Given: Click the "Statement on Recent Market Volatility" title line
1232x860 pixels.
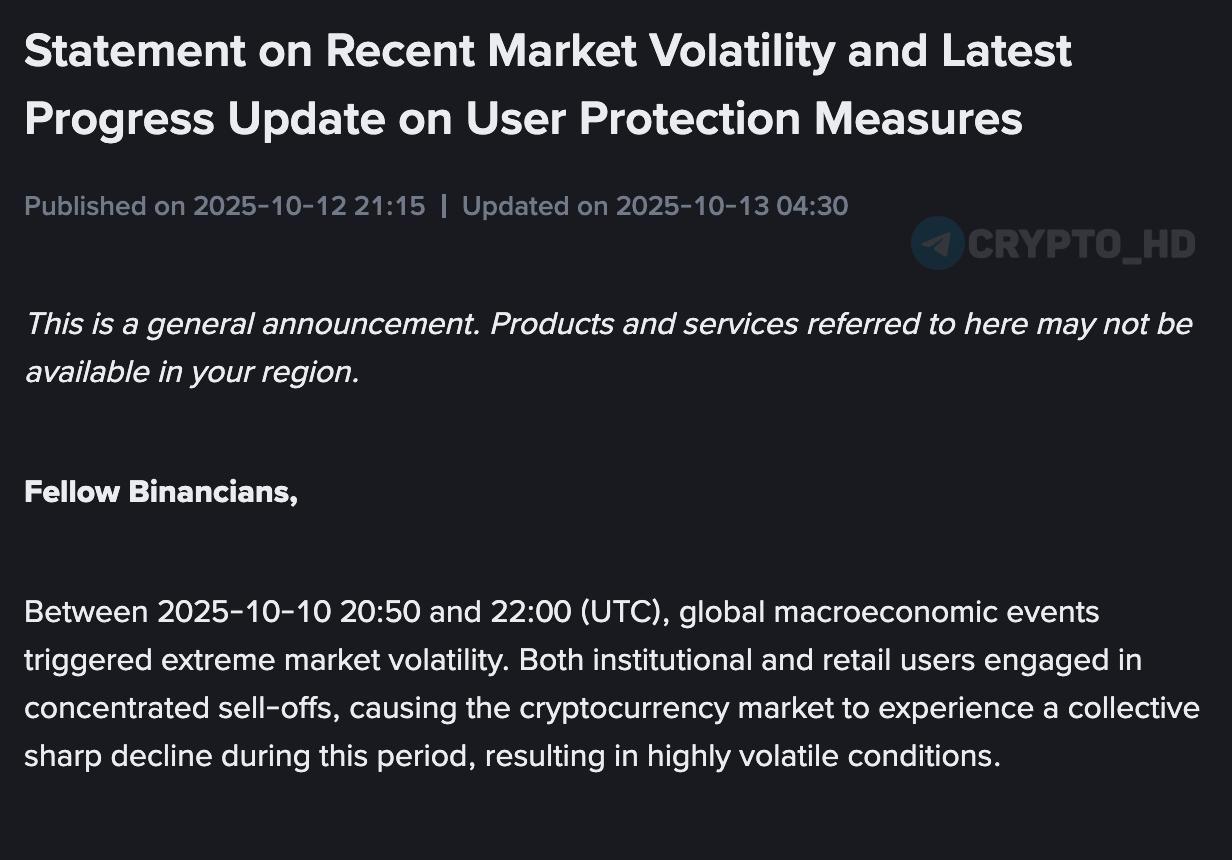Looking at the screenshot, I should click(x=547, y=51).
